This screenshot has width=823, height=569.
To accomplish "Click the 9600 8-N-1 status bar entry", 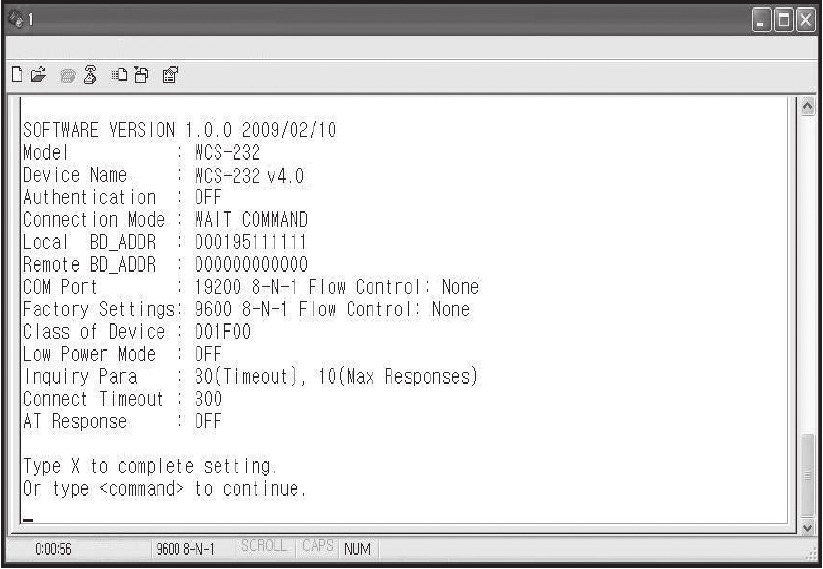I will pyautogui.click(x=185, y=550).
